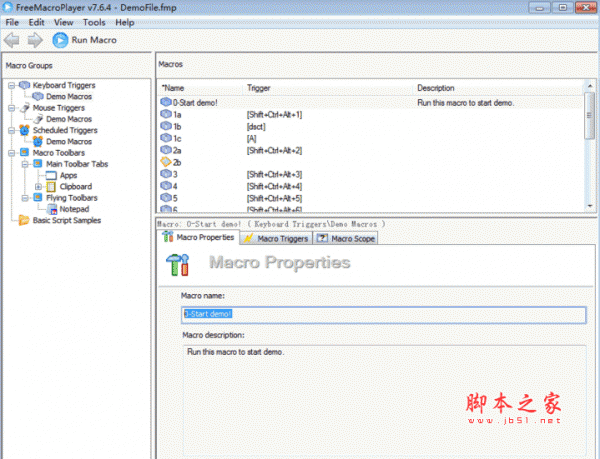Viewport: 600px width, 459px height.
Task: Click the icon of macro 1a
Action: 166,114
